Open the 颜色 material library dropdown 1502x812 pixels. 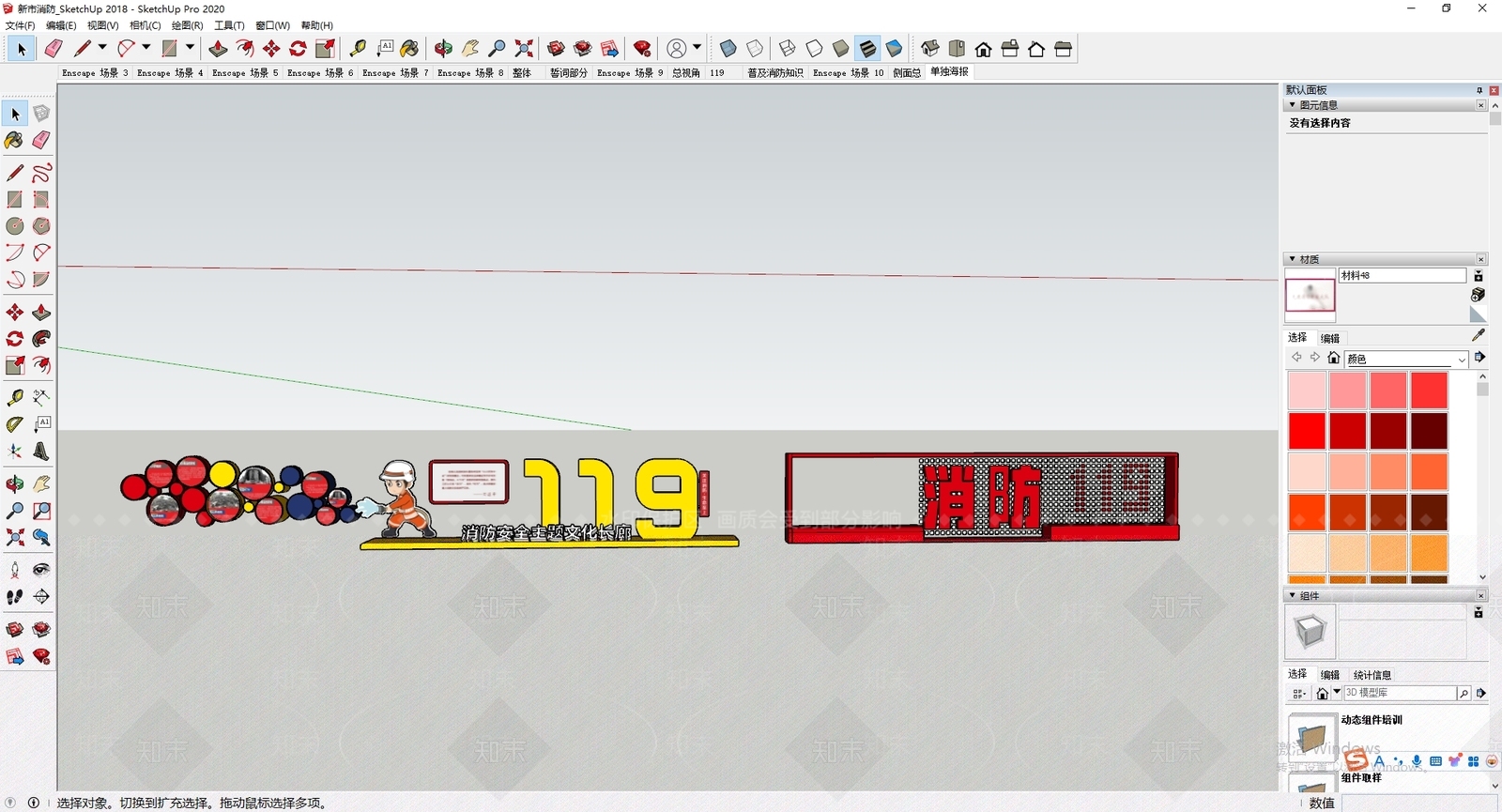pyautogui.click(x=1406, y=359)
